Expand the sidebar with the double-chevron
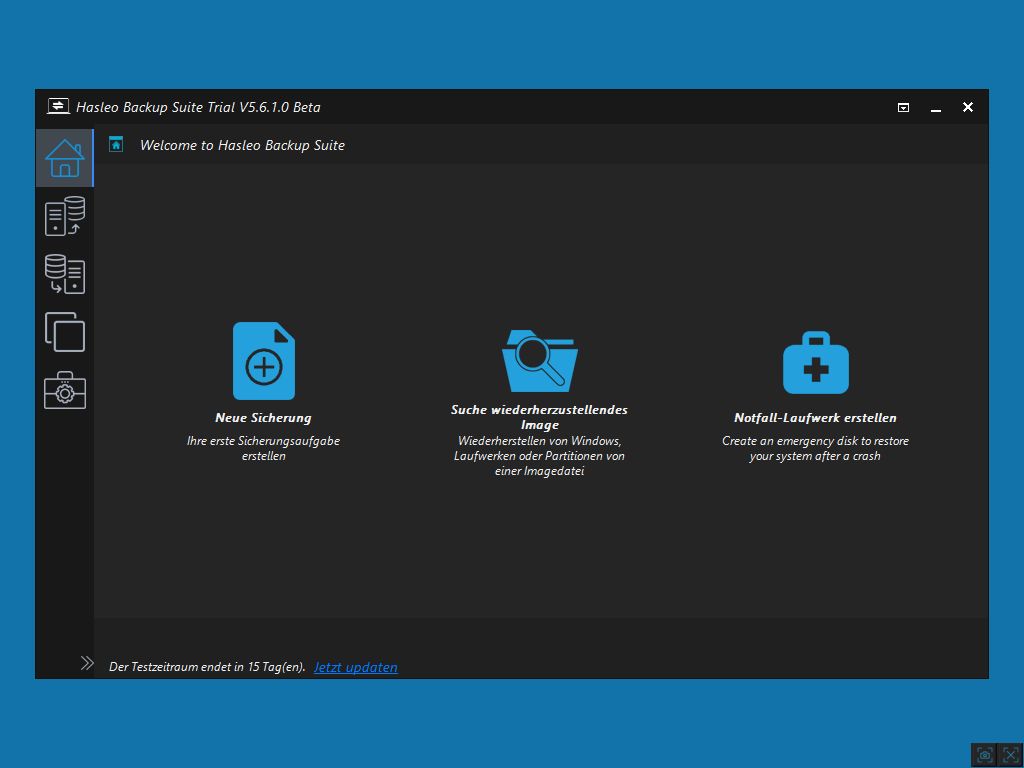 point(87,664)
